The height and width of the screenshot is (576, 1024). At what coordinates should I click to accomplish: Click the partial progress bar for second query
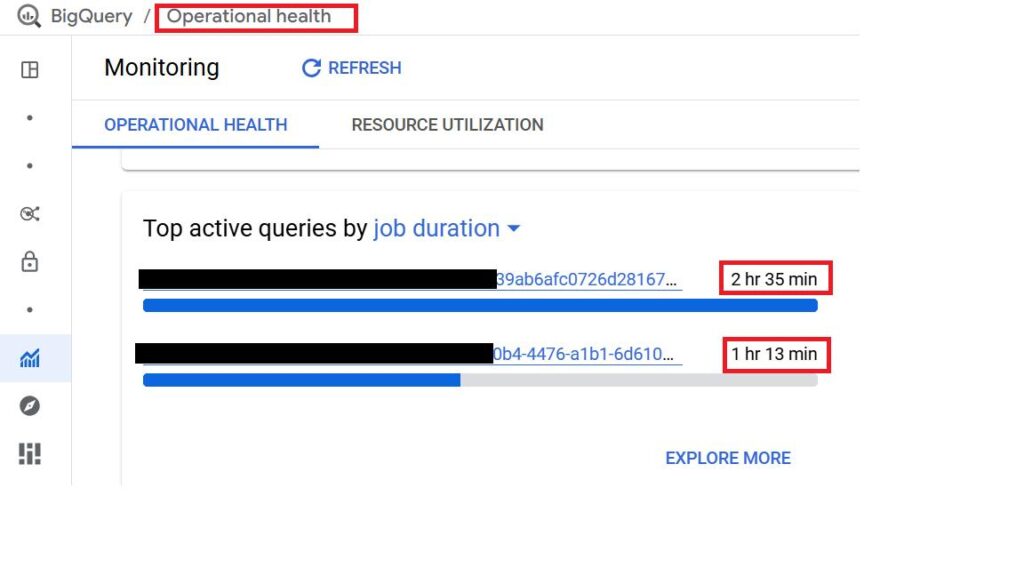click(x=480, y=380)
